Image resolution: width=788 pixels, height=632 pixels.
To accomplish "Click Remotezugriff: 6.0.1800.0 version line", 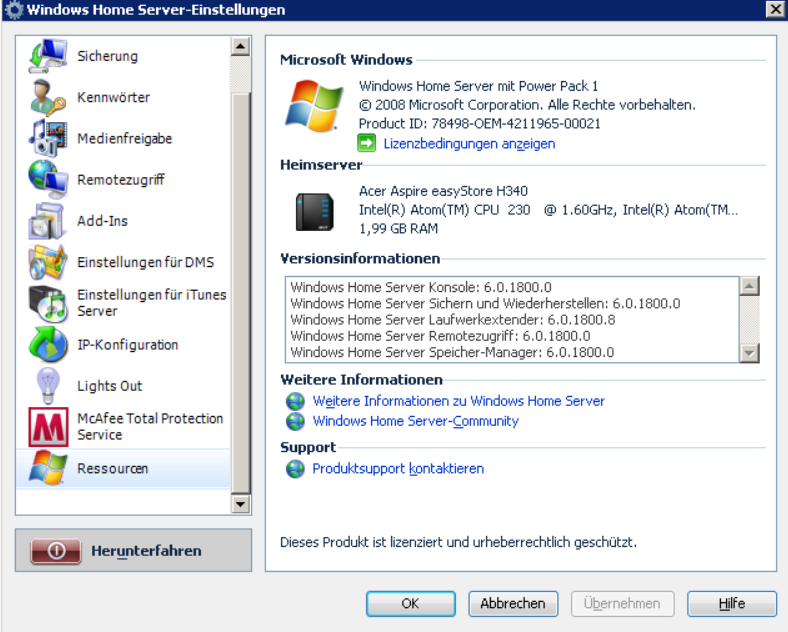I will coord(440,336).
